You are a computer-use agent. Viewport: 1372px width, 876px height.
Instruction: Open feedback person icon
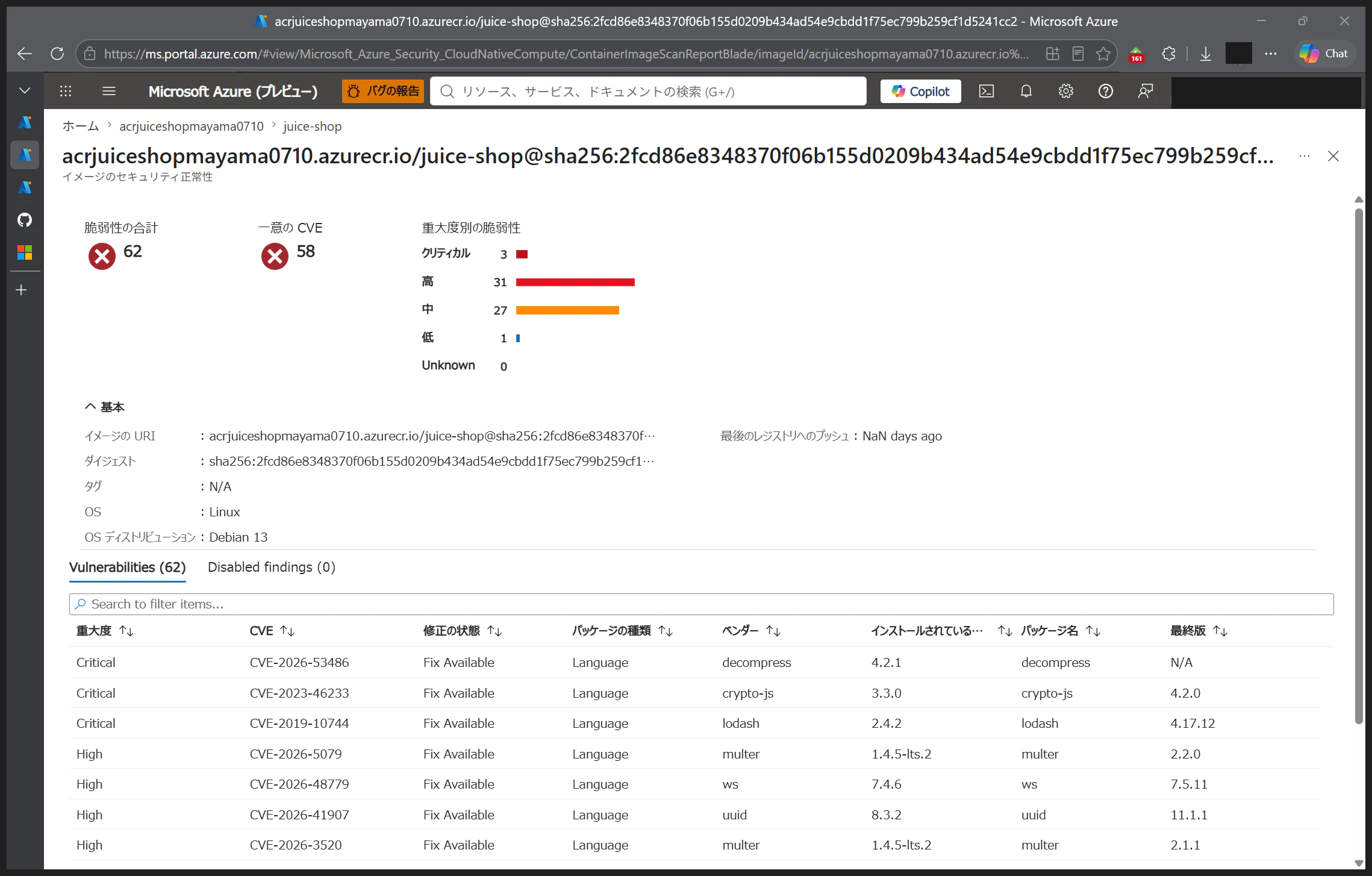[x=1146, y=91]
